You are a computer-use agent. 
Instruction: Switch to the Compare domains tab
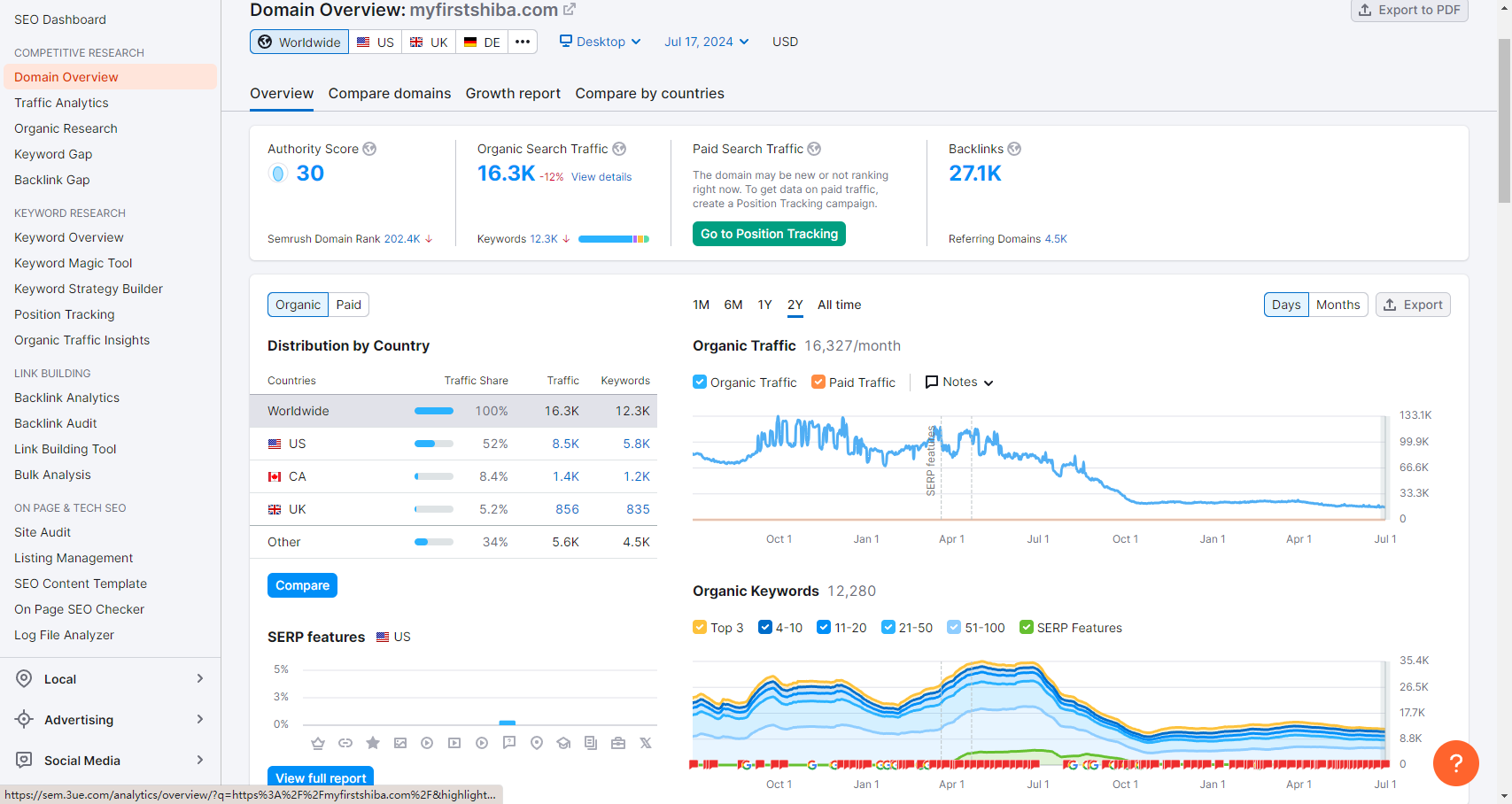[x=390, y=93]
